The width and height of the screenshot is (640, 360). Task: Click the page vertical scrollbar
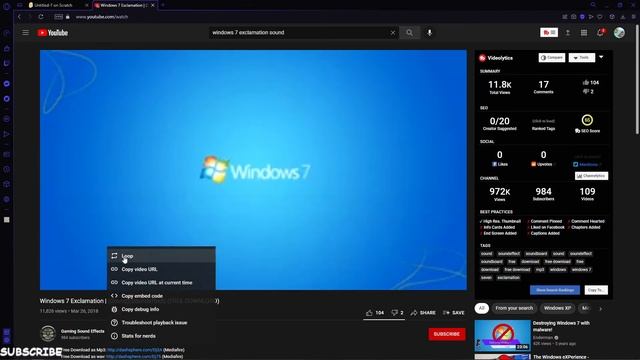click(637, 80)
